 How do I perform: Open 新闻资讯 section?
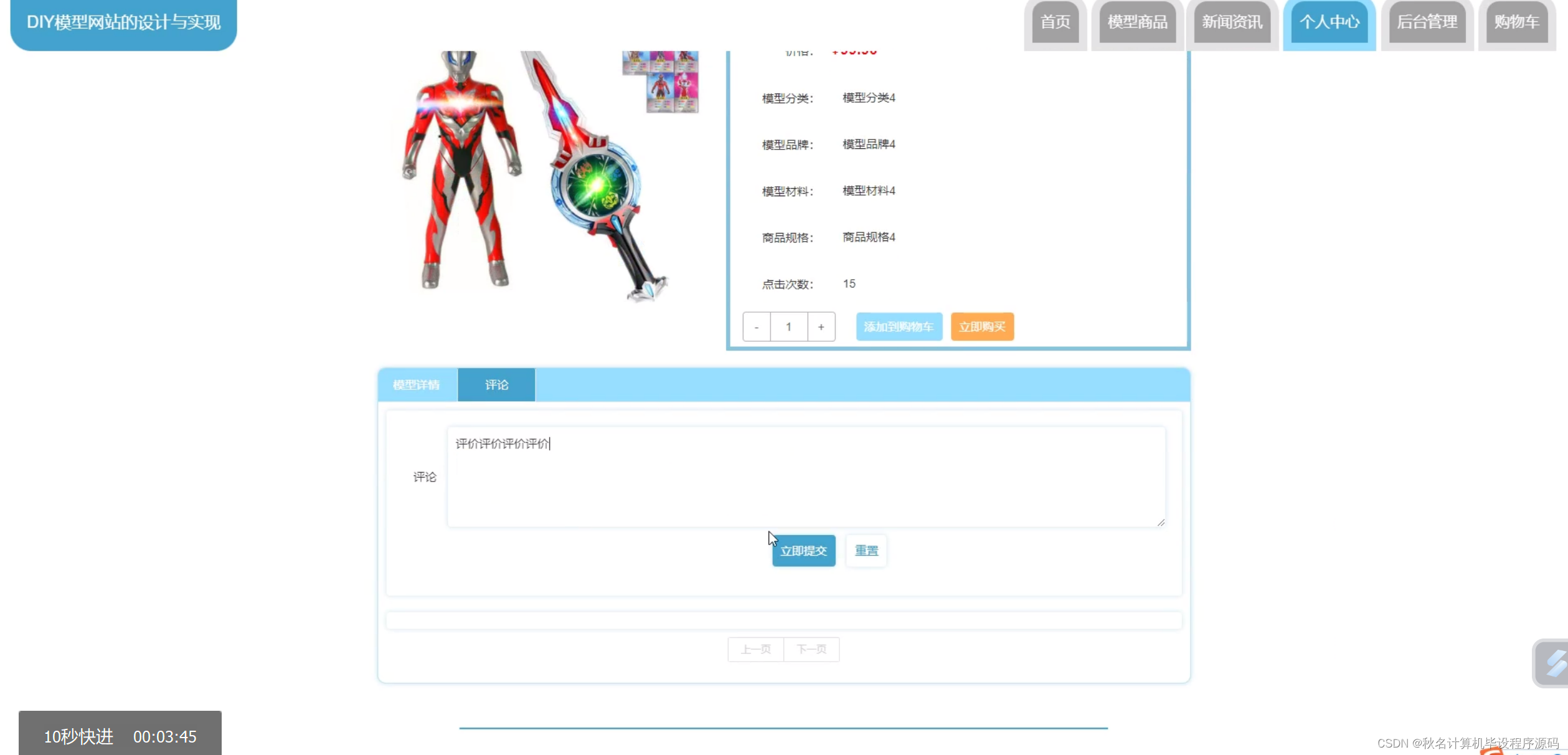(1232, 22)
